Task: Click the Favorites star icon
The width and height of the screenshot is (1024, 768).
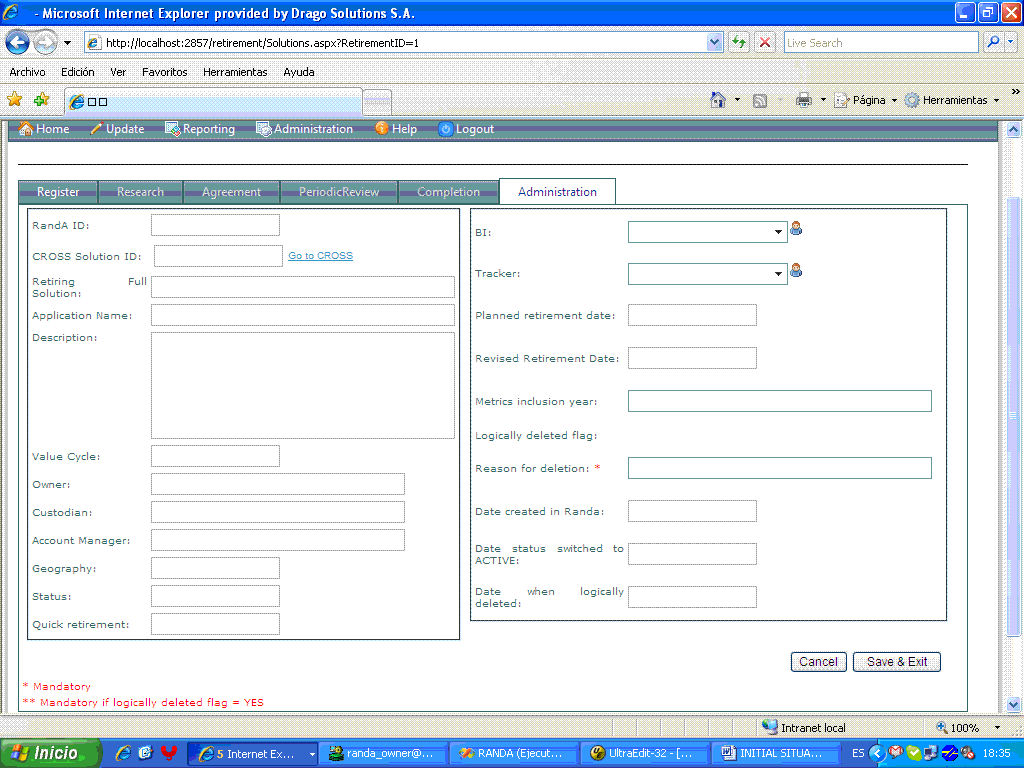Action: click(x=14, y=99)
